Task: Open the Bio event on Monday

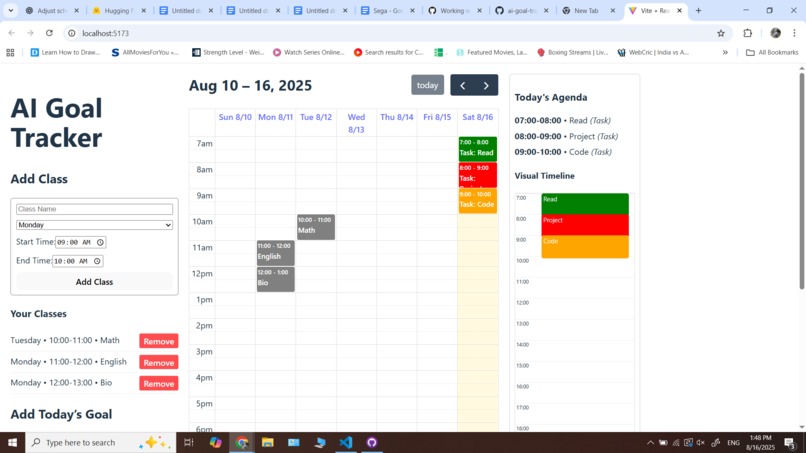Action: [x=276, y=279]
